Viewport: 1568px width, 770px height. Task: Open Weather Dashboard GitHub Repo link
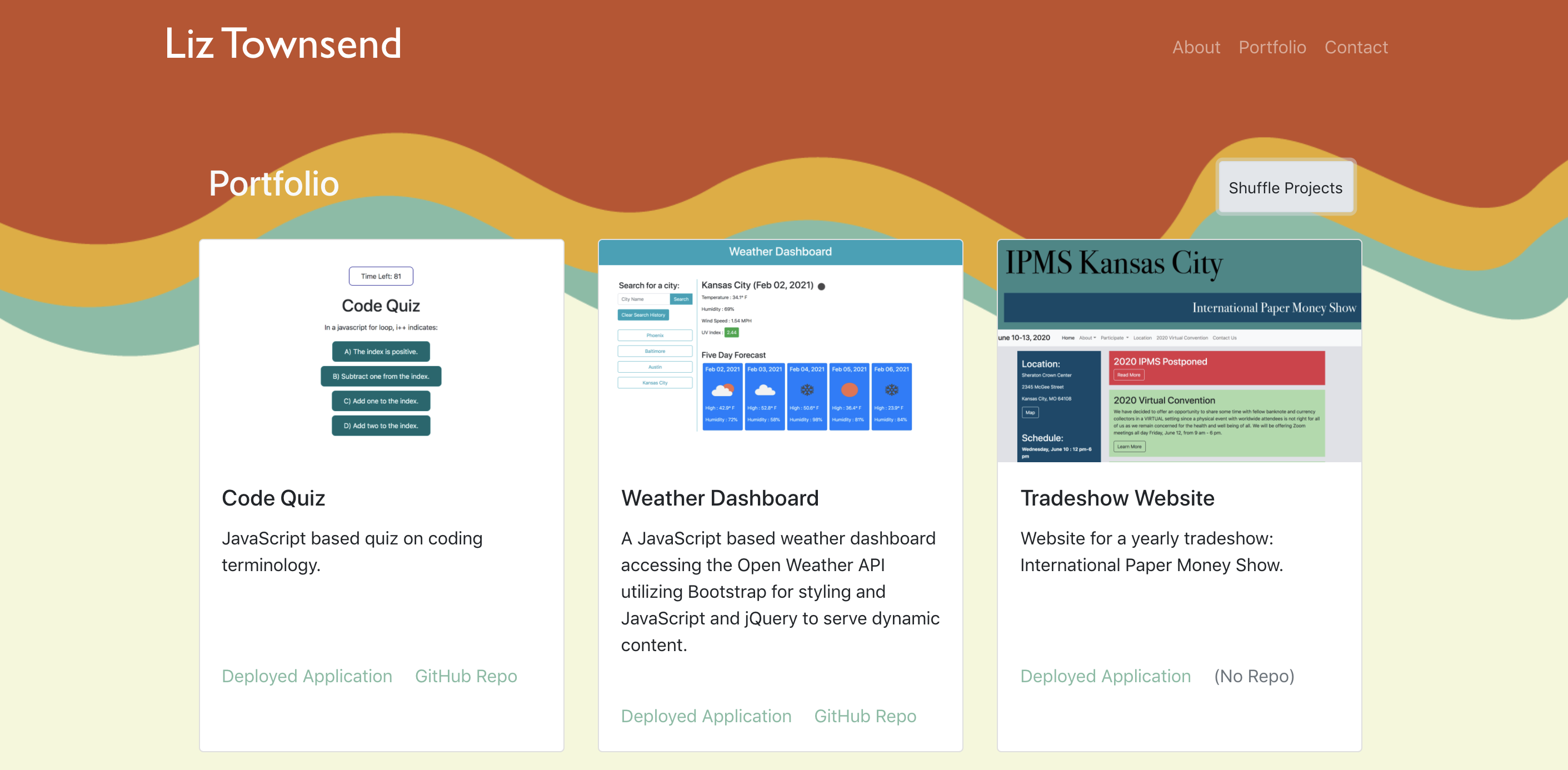(x=865, y=716)
